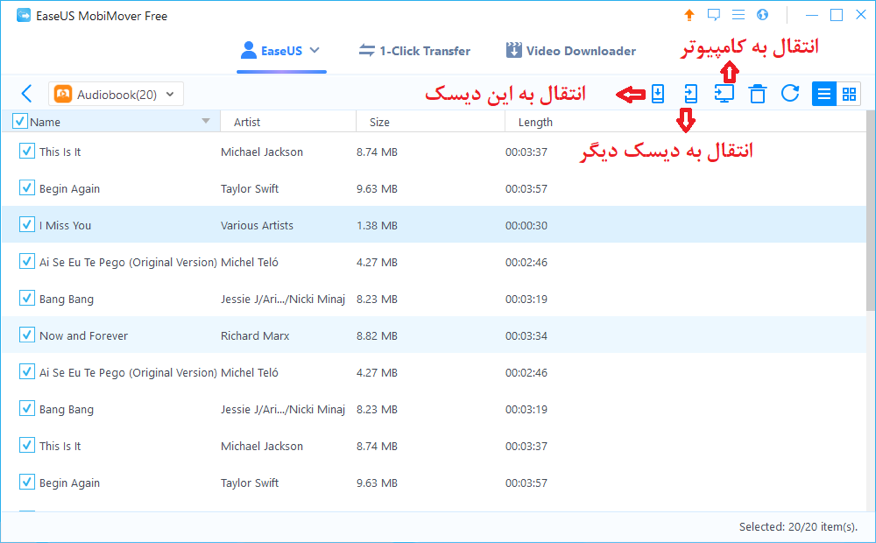Open the 1-Click Transfer tab
876x543 pixels.
415,51
